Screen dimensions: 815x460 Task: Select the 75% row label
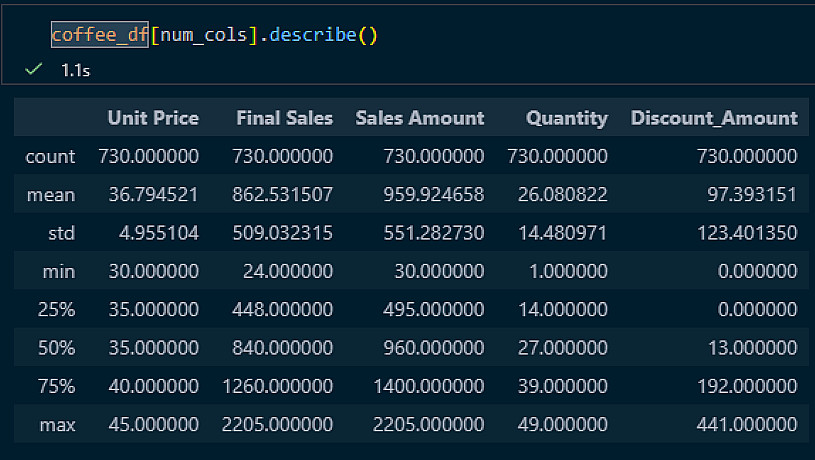click(57, 387)
